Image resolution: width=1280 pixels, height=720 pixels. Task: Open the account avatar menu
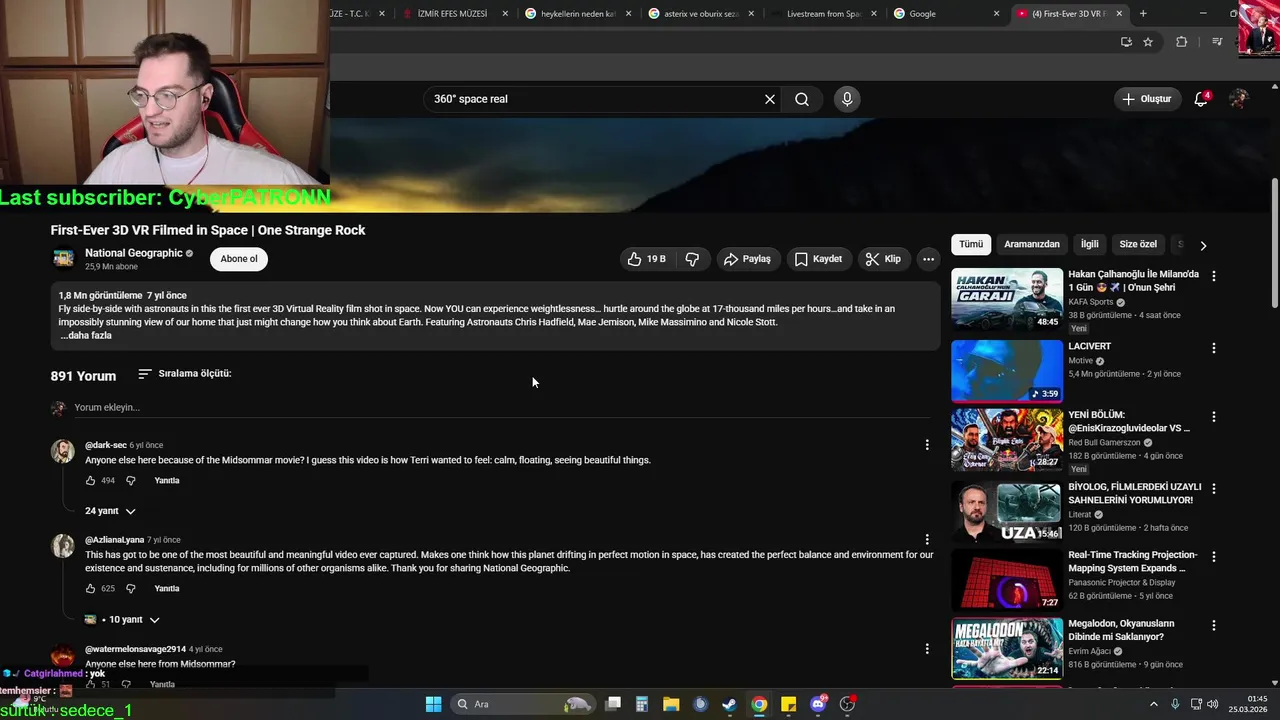pyautogui.click(x=1239, y=99)
